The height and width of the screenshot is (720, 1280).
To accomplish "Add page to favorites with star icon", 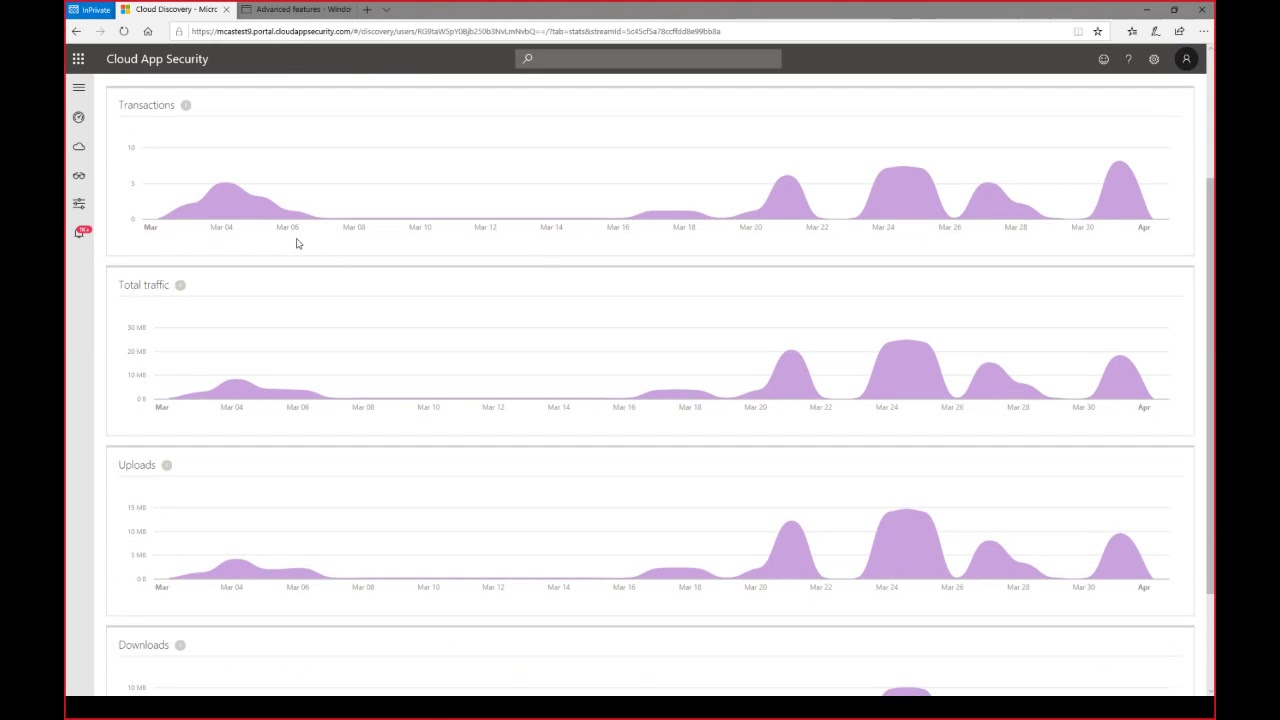I will (x=1097, y=31).
